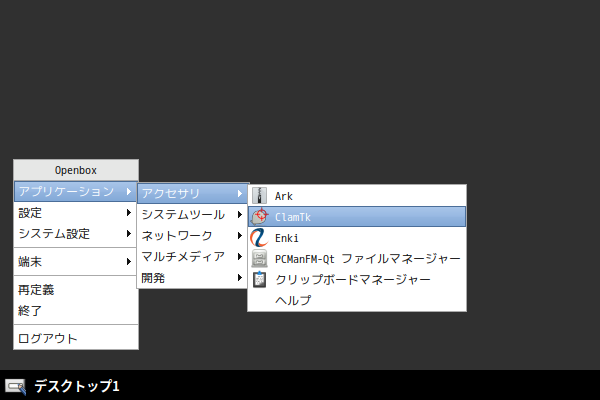Click the Openbox menu title
600x400 pixels.
[76, 170]
